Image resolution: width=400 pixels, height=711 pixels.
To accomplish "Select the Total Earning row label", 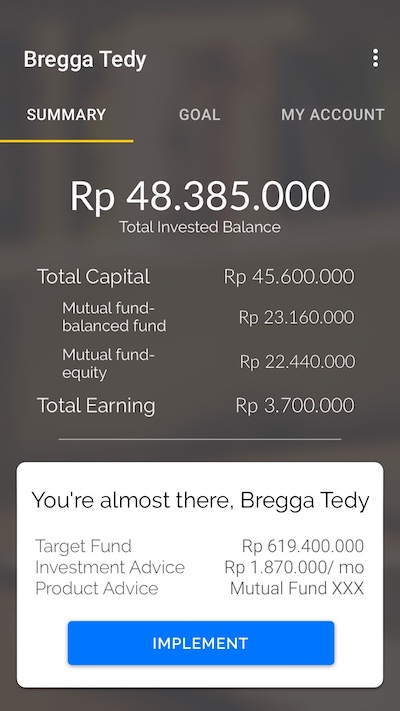I will click(x=96, y=405).
